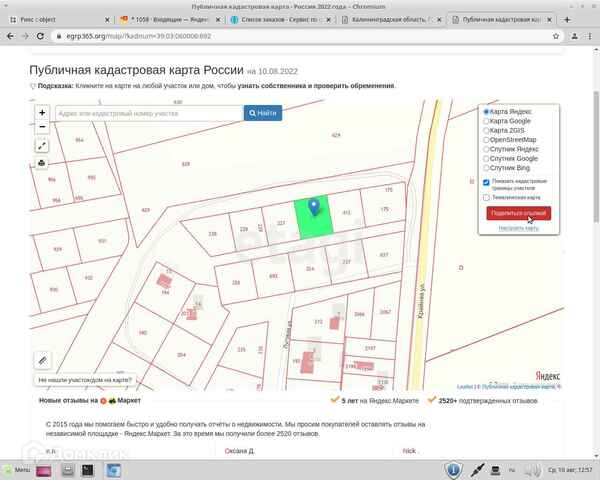Select the 'Спутник Яндекс' layer
Image resolution: width=600 pixels, height=480 pixels.
[511, 149]
